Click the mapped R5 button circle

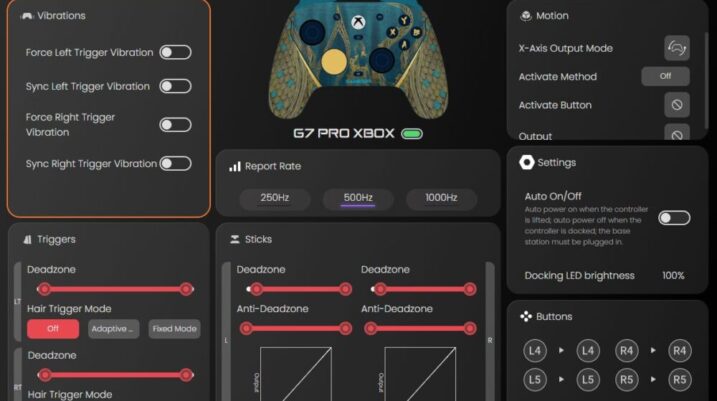point(679,380)
